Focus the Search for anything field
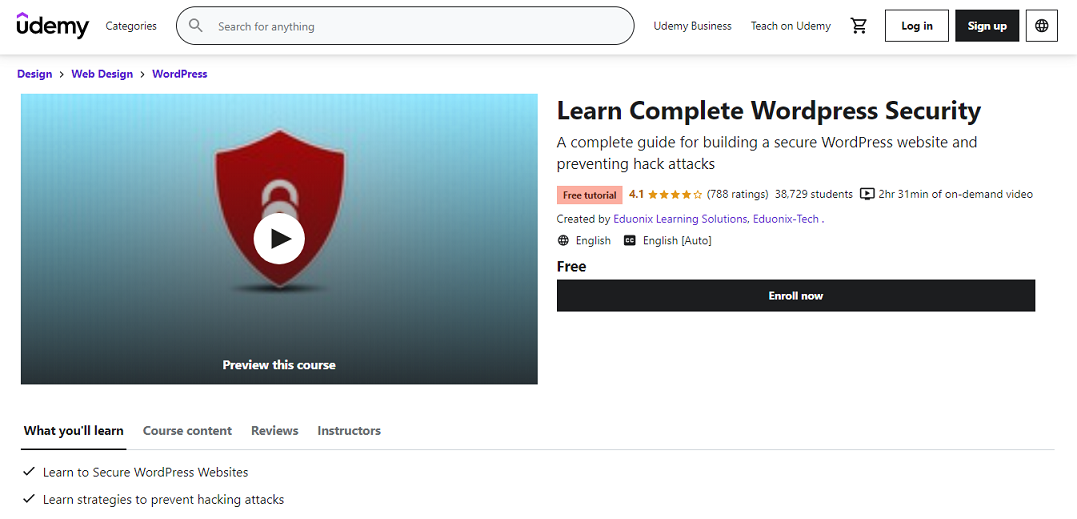Screen dimensions: 1077x519 [405, 26]
